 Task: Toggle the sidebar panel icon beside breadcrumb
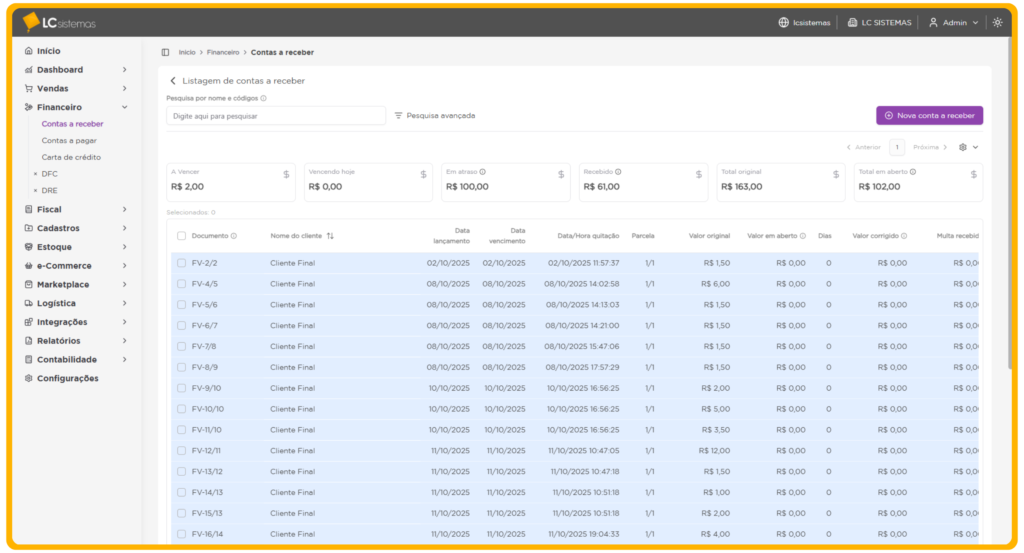click(x=165, y=52)
